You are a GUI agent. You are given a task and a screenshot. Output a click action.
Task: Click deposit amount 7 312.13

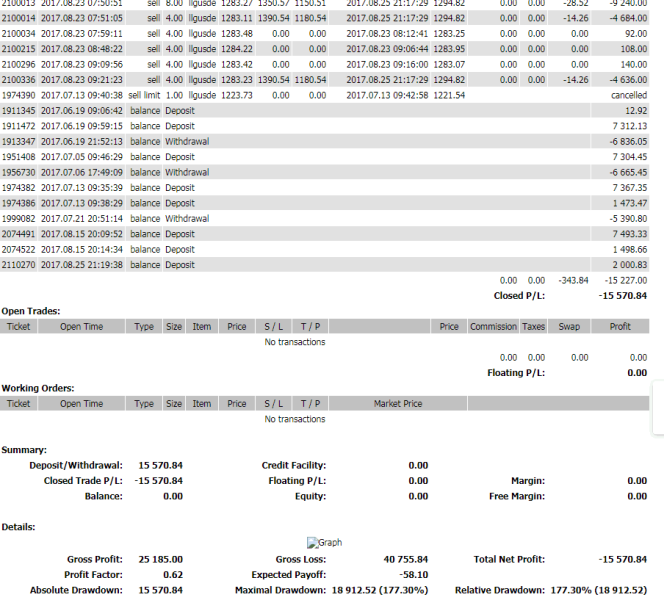630,126
